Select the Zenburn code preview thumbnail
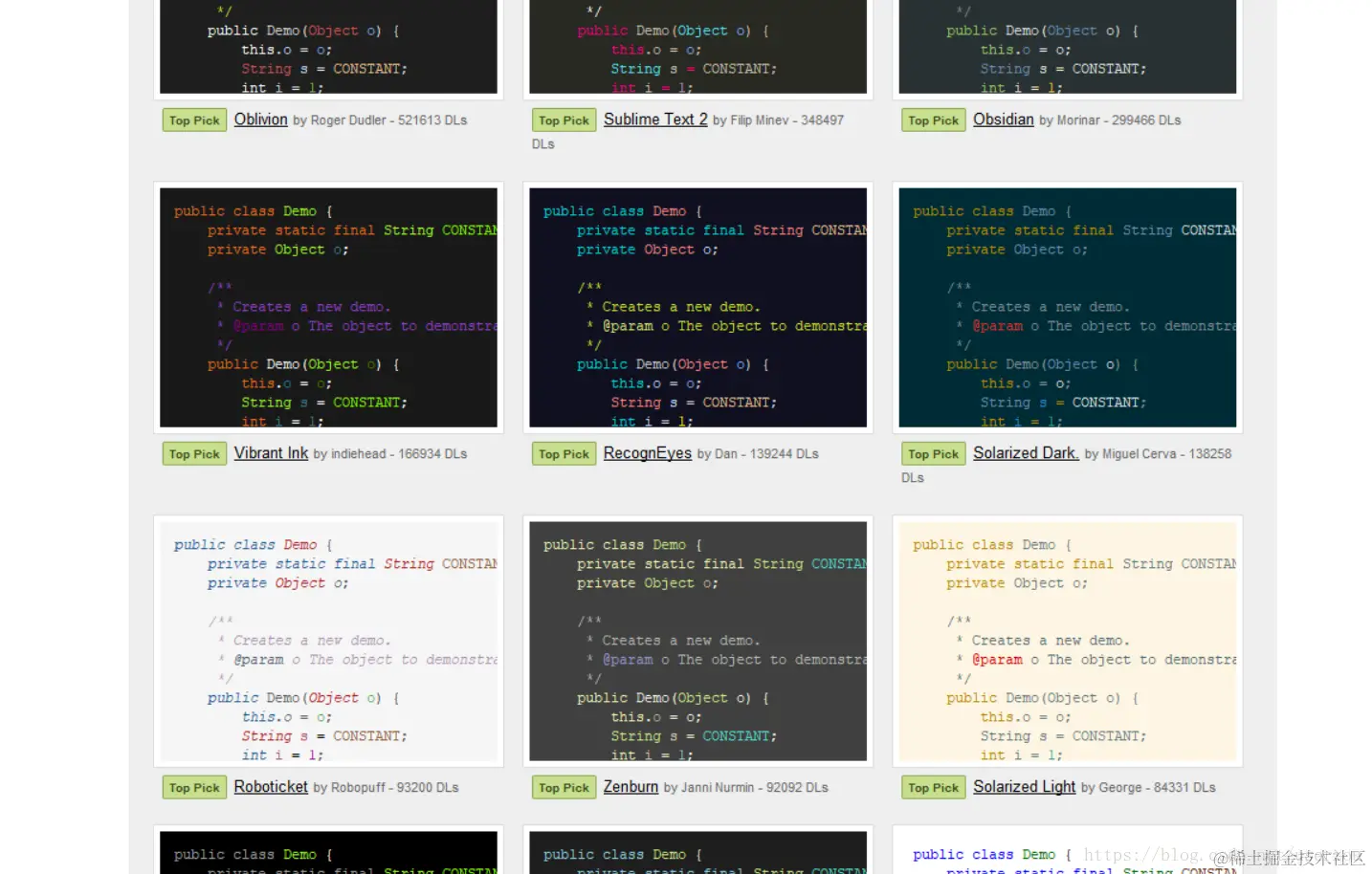This screenshot has height=874, width=1372. click(x=697, y=641)
